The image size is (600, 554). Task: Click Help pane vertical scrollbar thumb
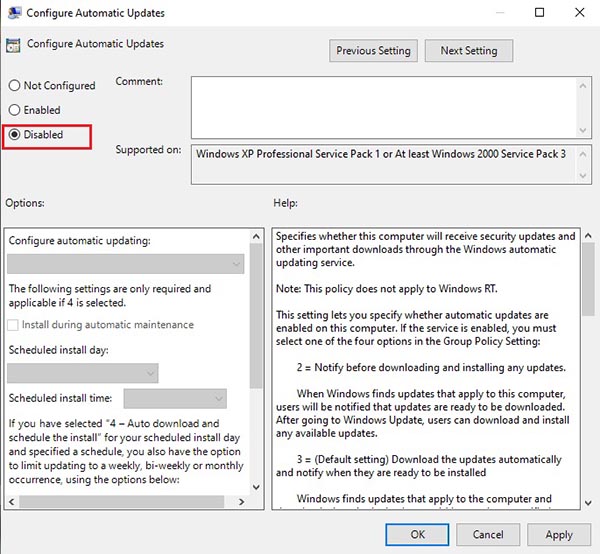pyautogui.click(x=588, y=280)
